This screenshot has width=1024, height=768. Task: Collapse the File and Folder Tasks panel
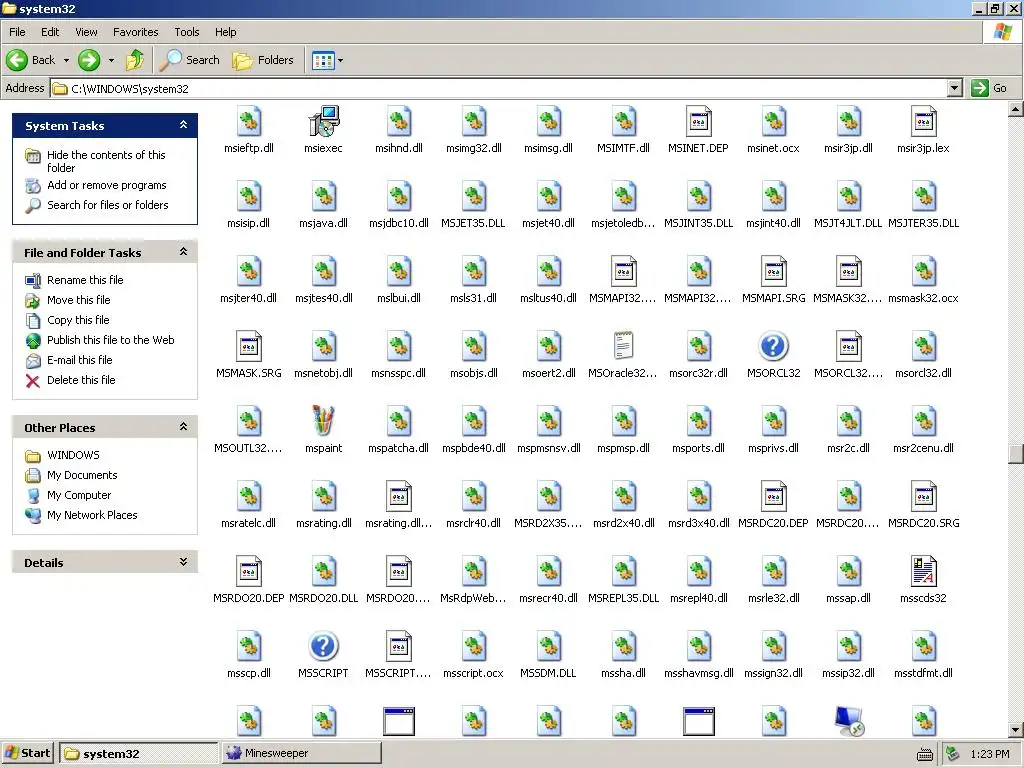[x=184, y=252]
